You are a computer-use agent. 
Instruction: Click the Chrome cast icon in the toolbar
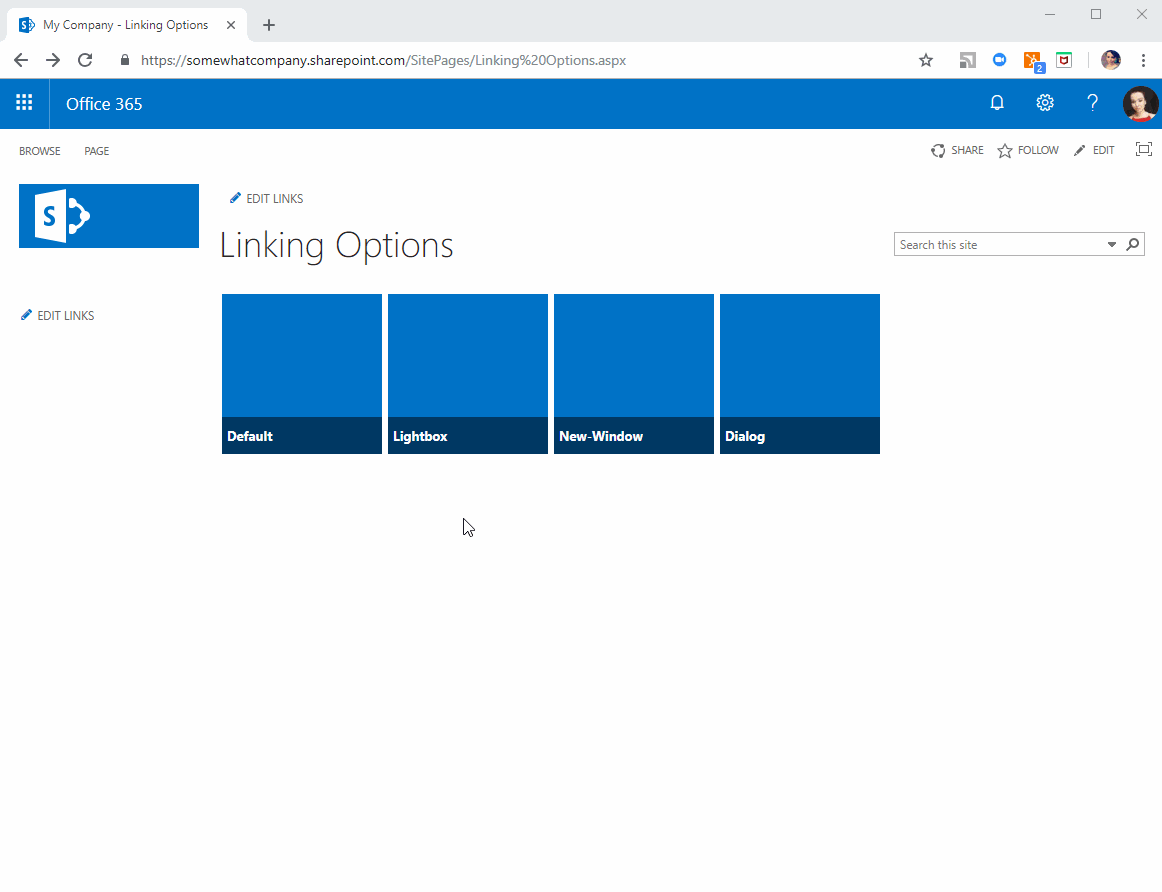coord(967,60)
